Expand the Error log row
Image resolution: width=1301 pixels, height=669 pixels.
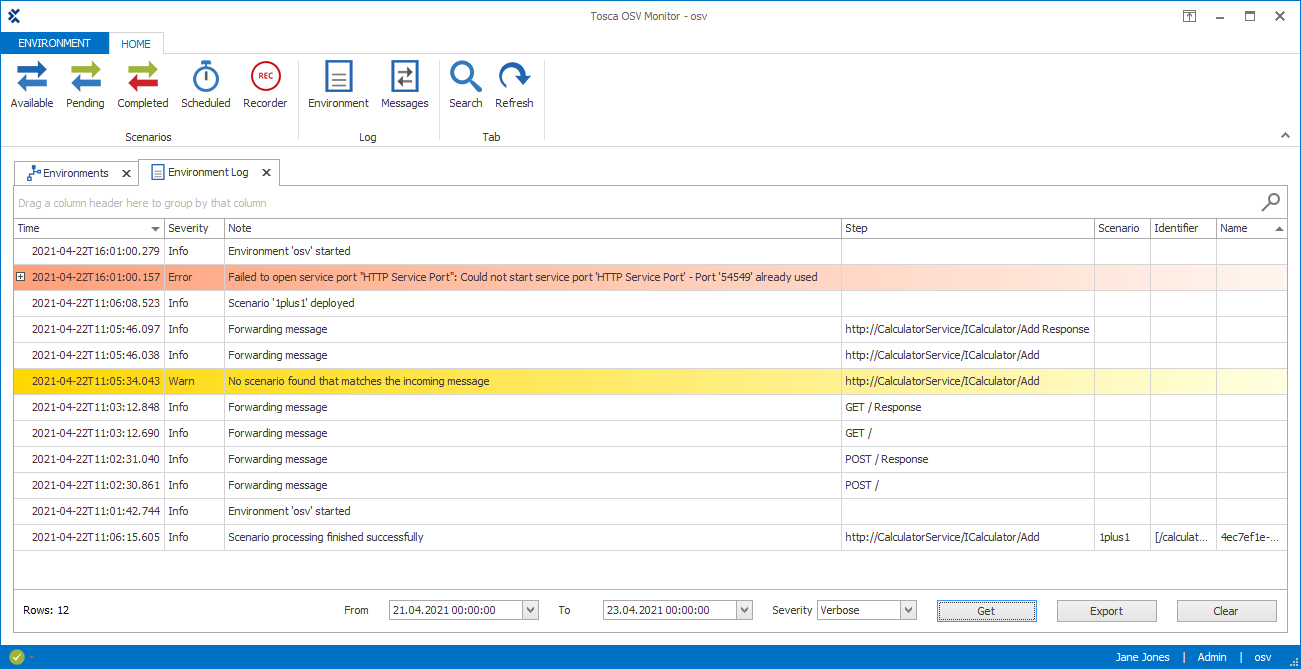[x=21, y=277]
